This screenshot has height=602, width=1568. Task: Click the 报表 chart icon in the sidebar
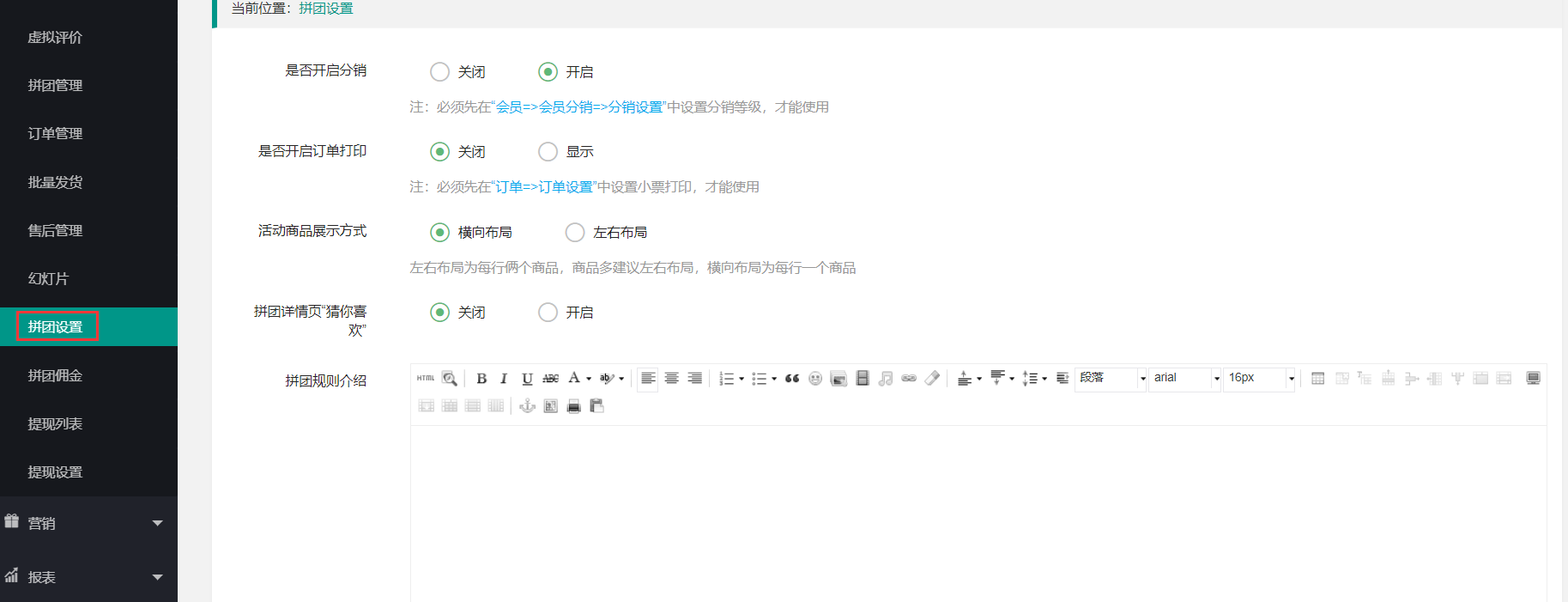tap(11, 575)
